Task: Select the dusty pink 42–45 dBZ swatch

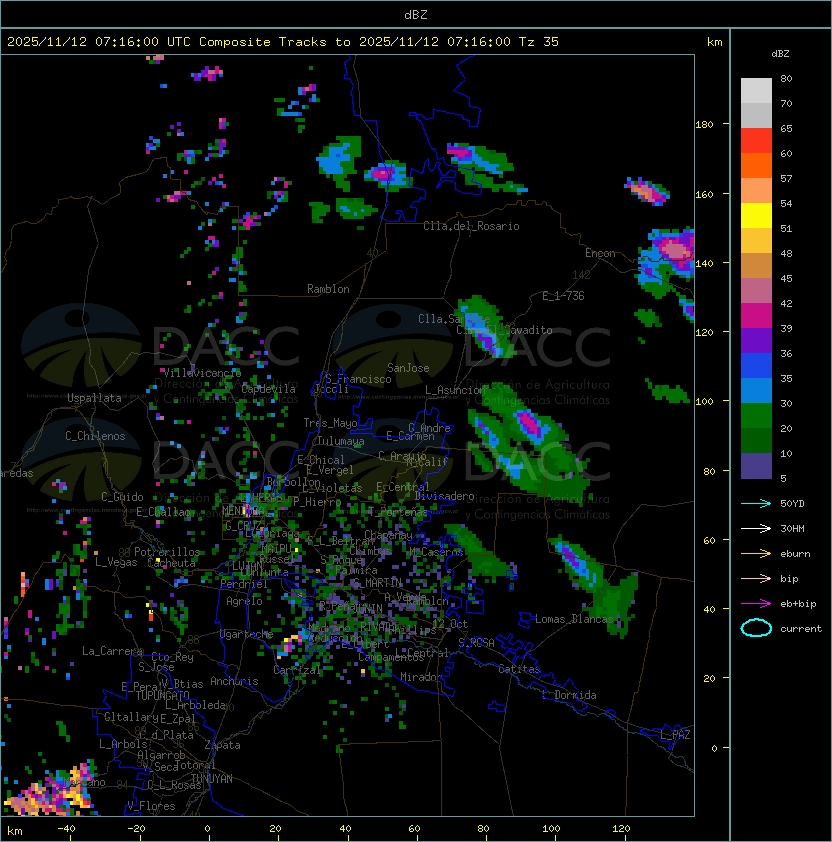Action: click(756, 291)
